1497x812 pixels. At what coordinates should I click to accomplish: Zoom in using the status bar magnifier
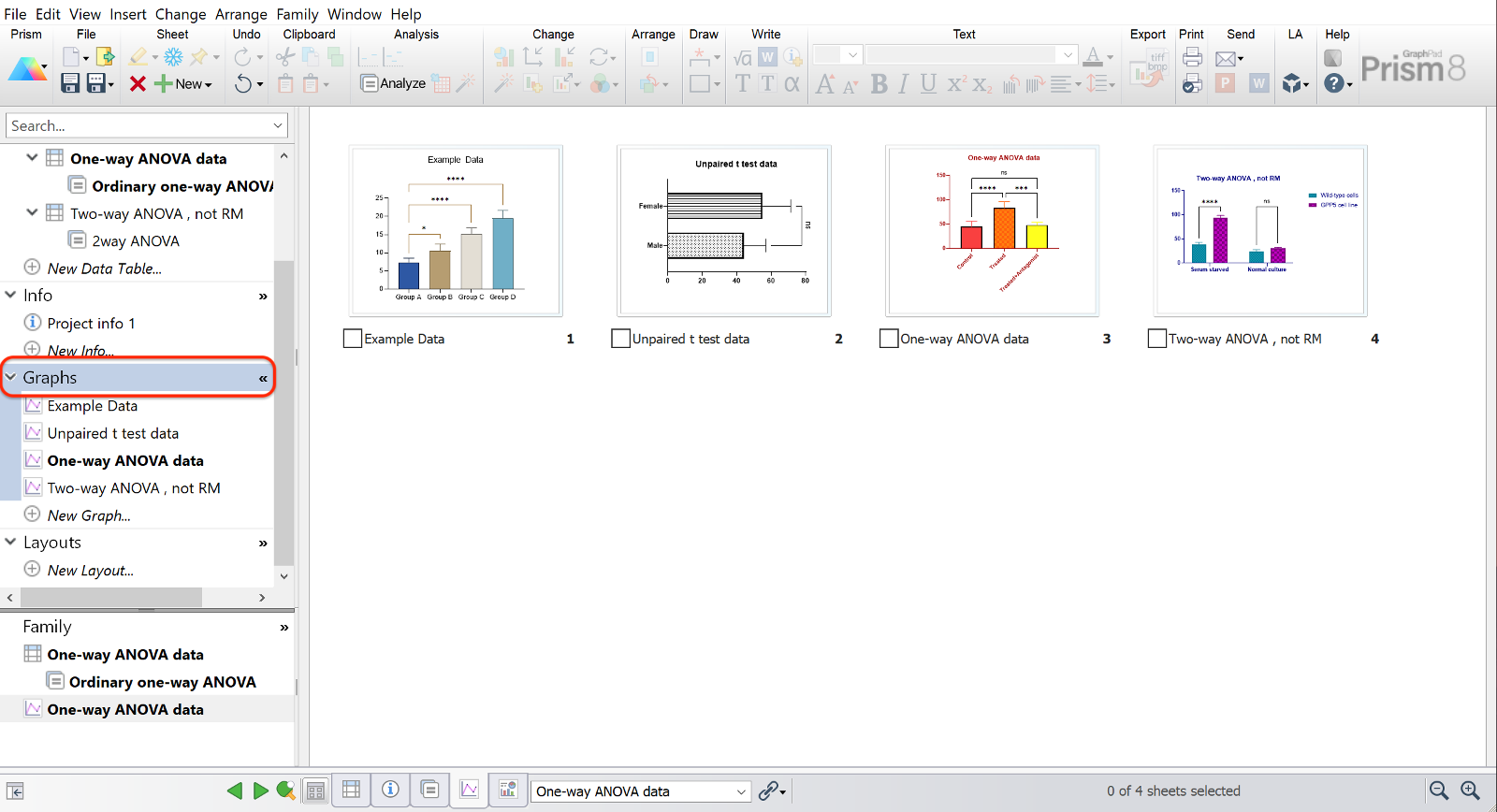pyautogui.click(x=1470, y=790)
